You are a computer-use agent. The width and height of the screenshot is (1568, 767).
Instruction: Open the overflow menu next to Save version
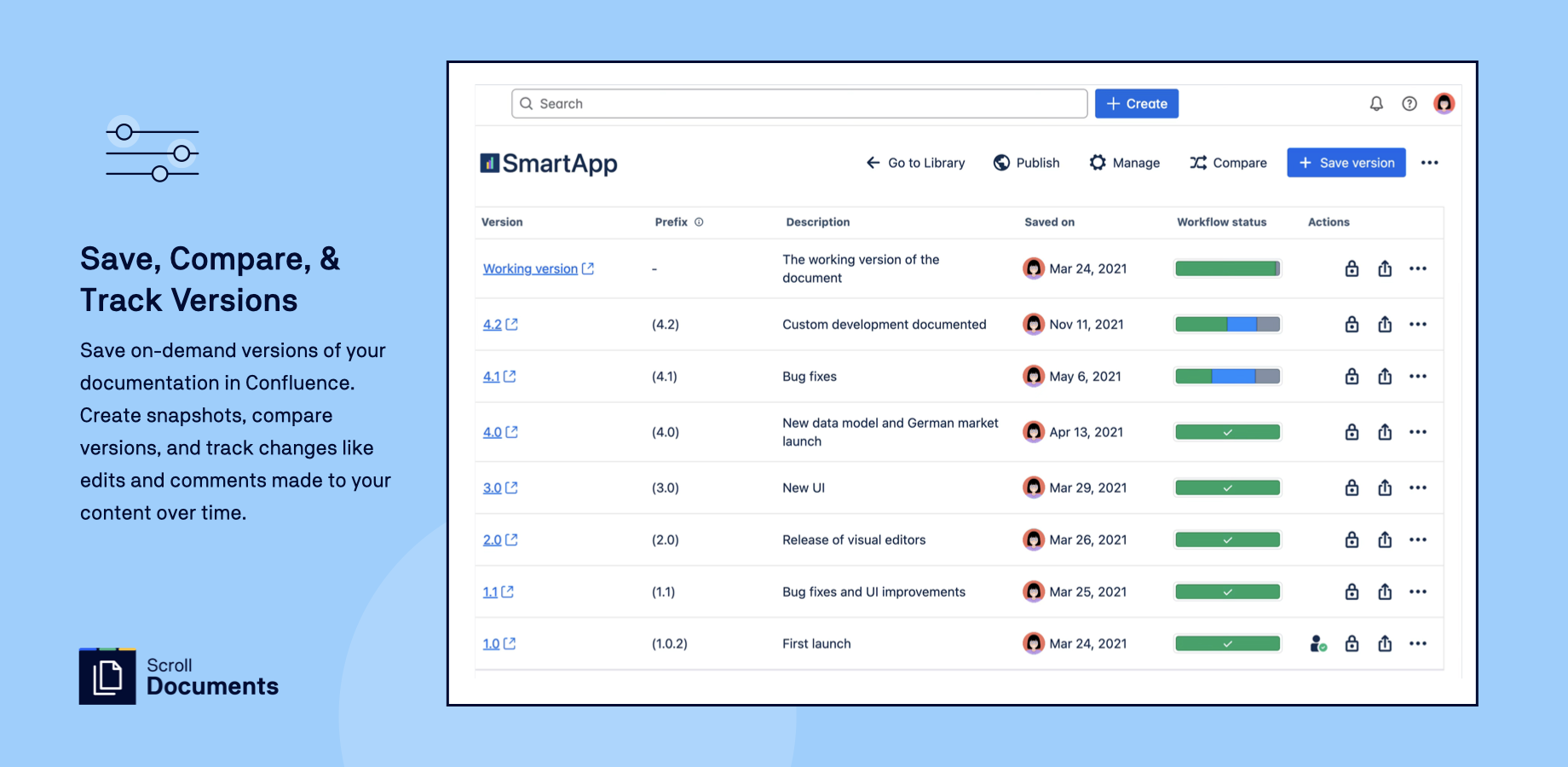[x=1430, y=162]
